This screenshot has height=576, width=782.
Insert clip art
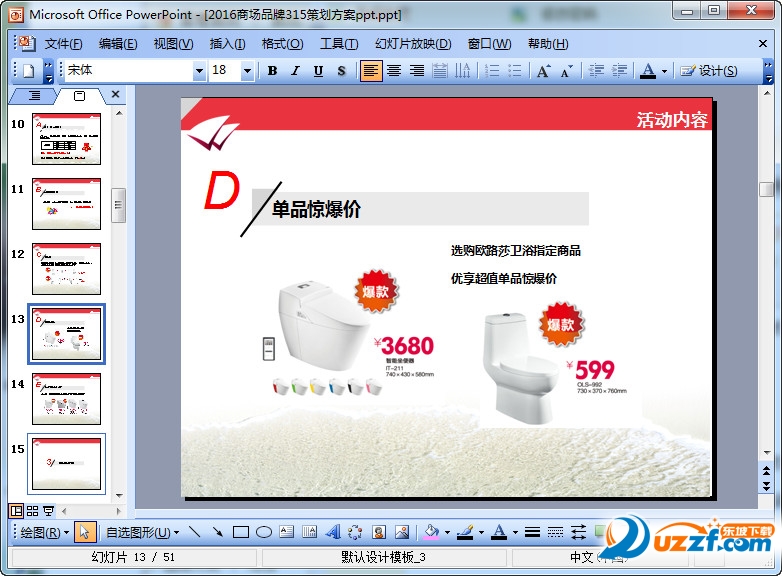(x=379, y=533)
